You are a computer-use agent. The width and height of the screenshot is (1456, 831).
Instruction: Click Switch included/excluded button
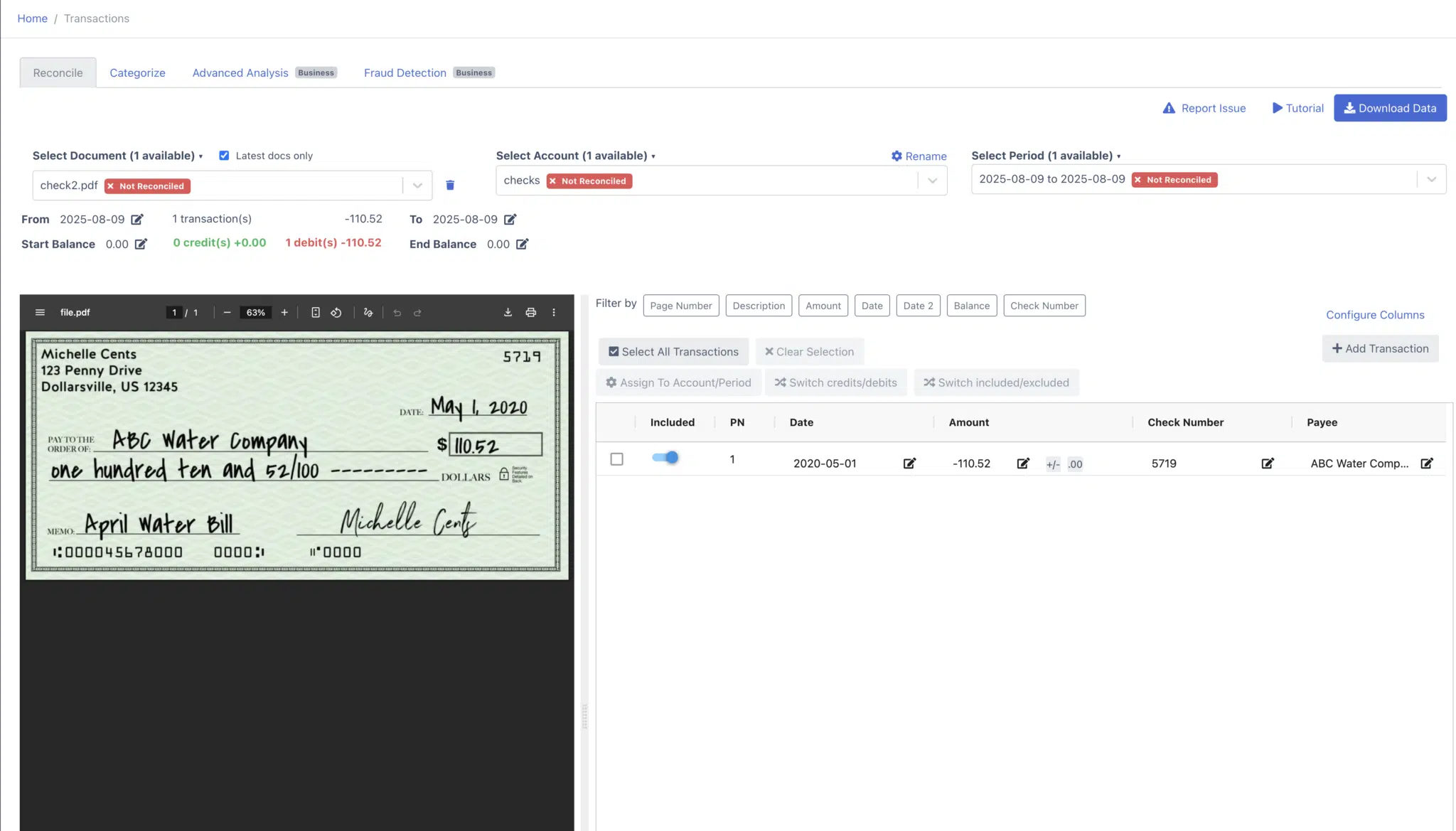996,382
